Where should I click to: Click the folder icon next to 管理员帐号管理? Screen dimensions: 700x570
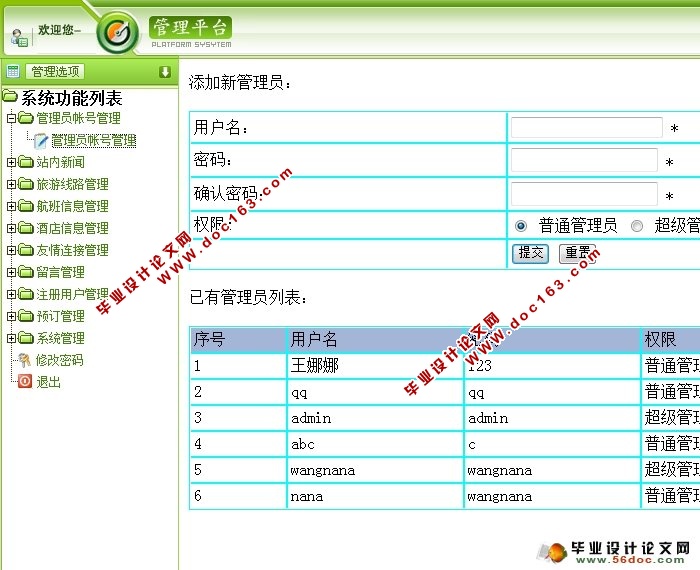tap(26, 118)
